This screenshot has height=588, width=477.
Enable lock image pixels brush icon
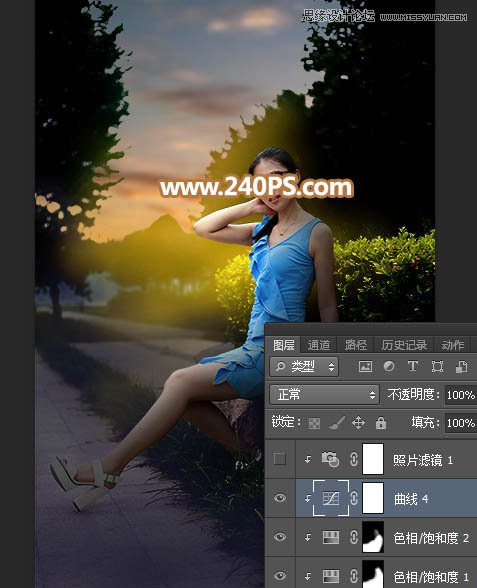[337, 423]
